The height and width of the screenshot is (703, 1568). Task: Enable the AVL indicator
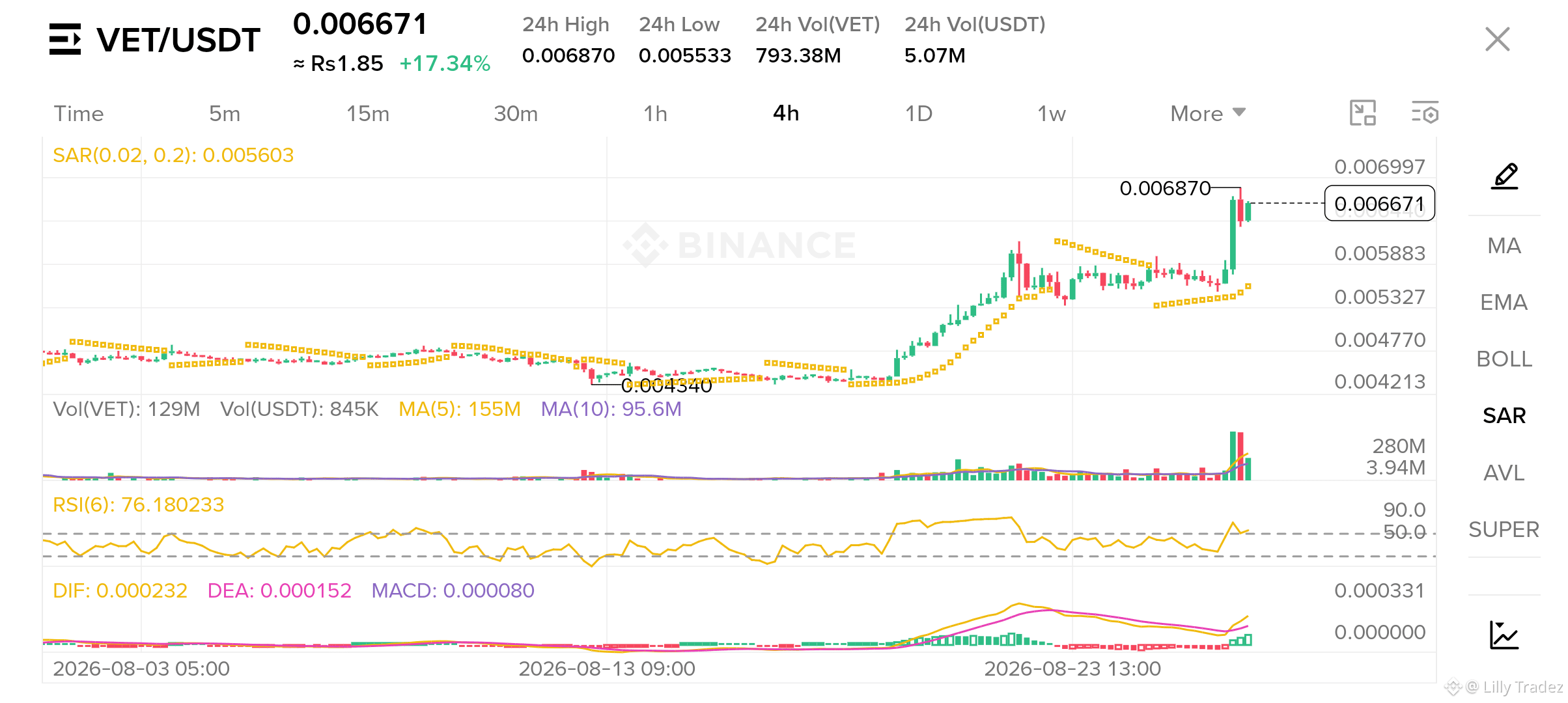[x=1504, y=473]
